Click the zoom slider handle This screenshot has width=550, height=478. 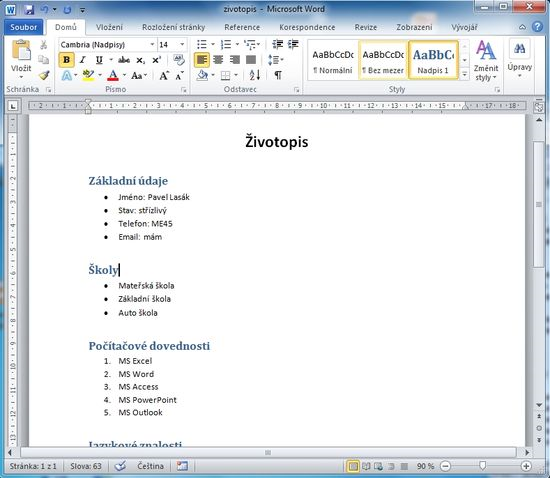[482, 466]
